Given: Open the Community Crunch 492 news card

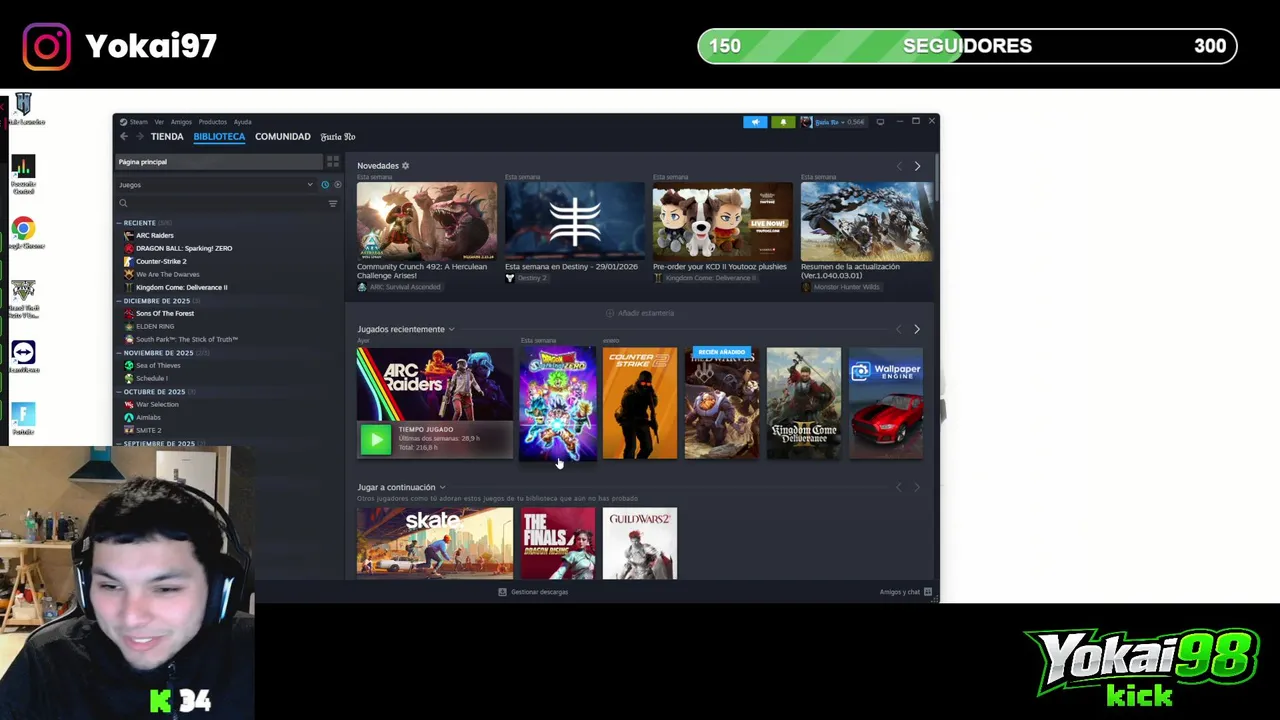Looking at the screenshot, I should (x=427, y=222).
